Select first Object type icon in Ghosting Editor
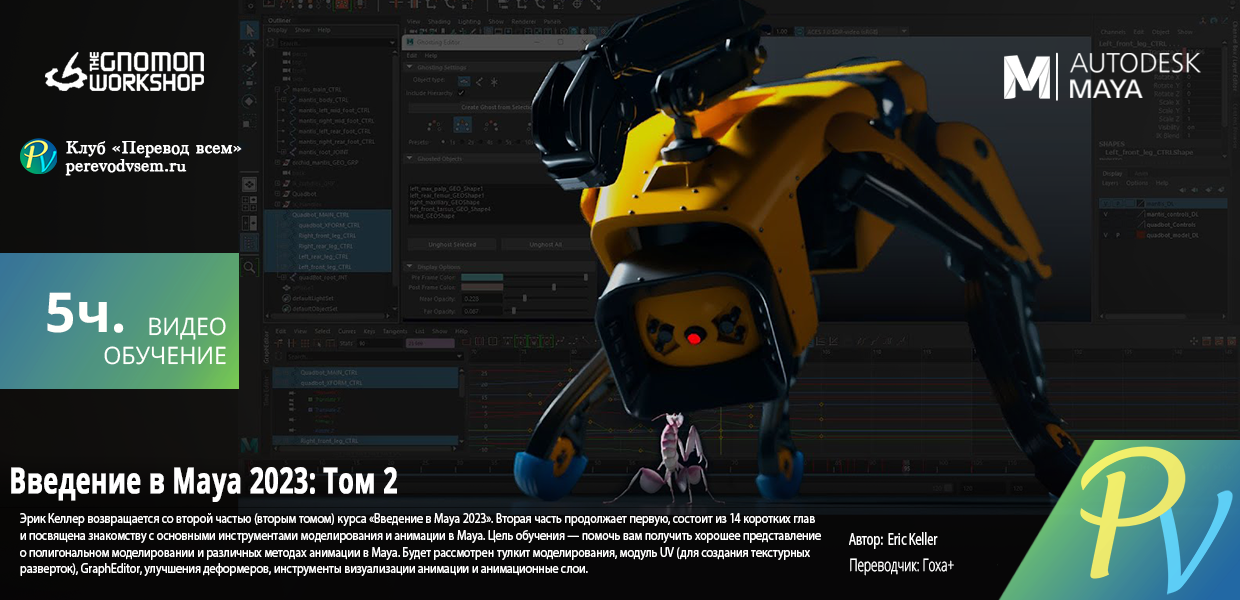1240x600 pixels. pyautogui.click(x=464, y=81)
